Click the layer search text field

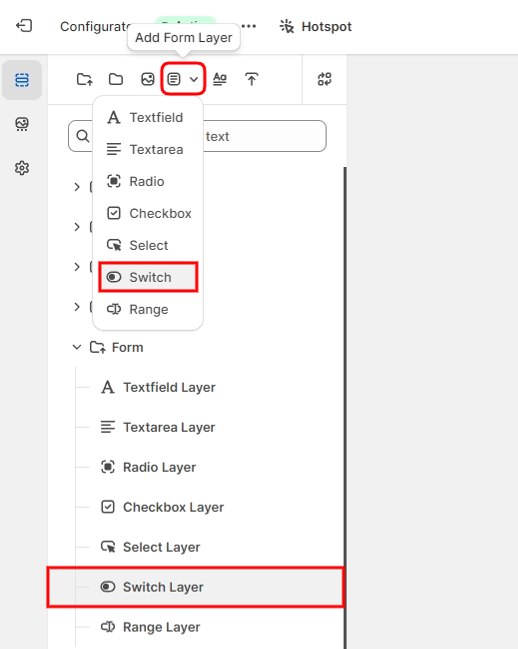pyautogui.click(x=197, y=136)
